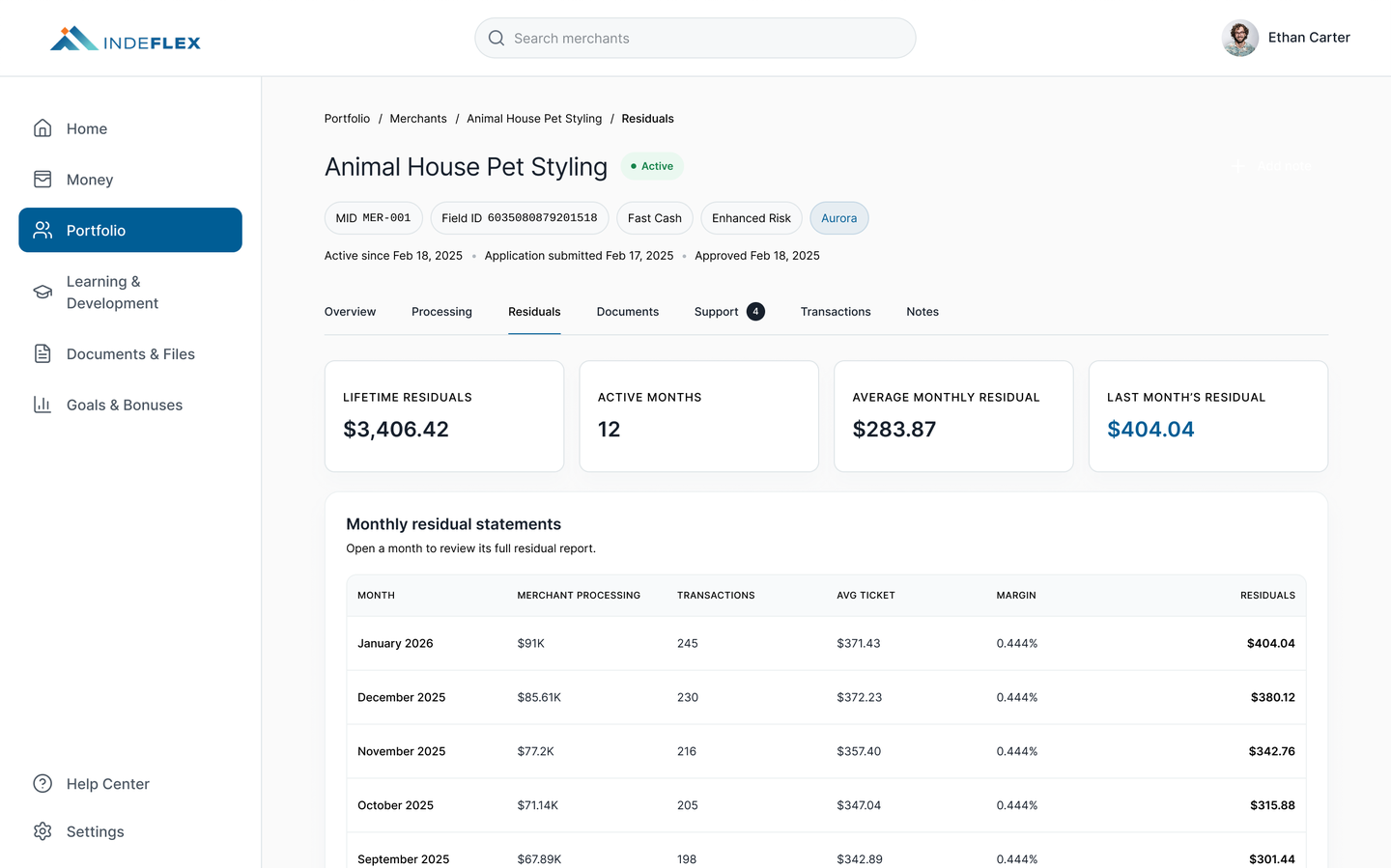Click the $347.04 average ticket cell

[859, 805]
